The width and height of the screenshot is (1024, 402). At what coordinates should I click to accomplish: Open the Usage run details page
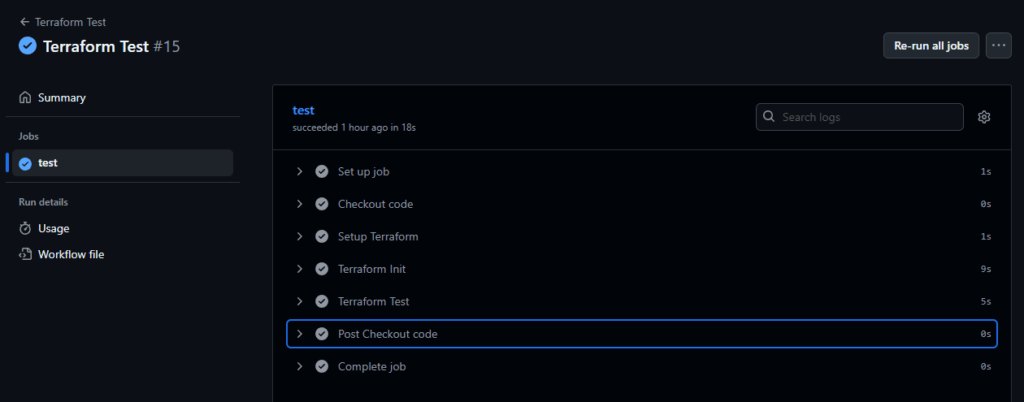tap(54, 228)
